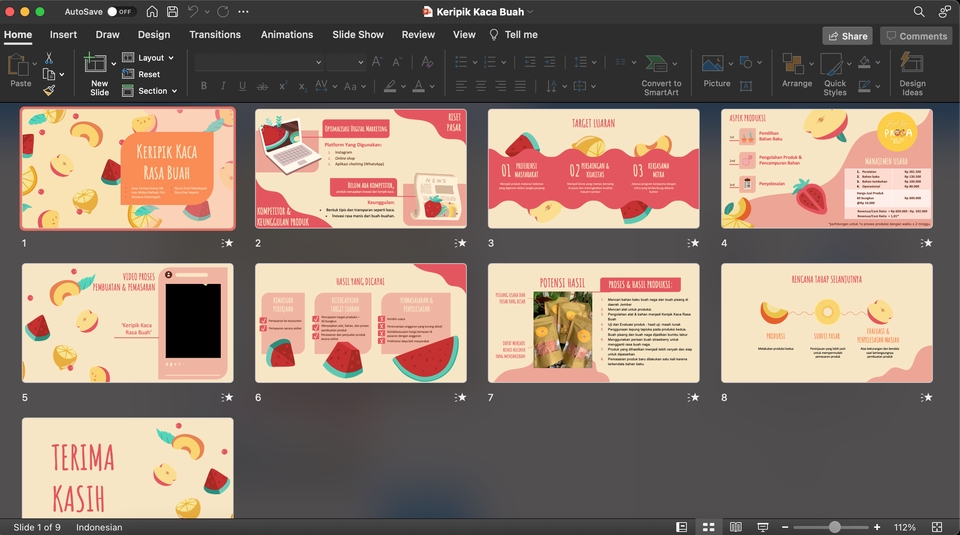Save the presentation with the floppy icon
960x535 pixels.
[x=173, y=12]
